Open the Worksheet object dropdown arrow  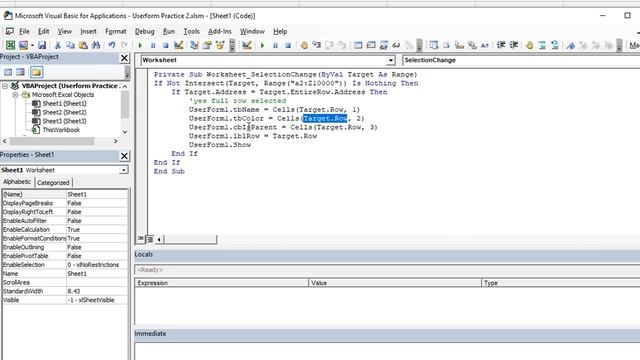391,60
